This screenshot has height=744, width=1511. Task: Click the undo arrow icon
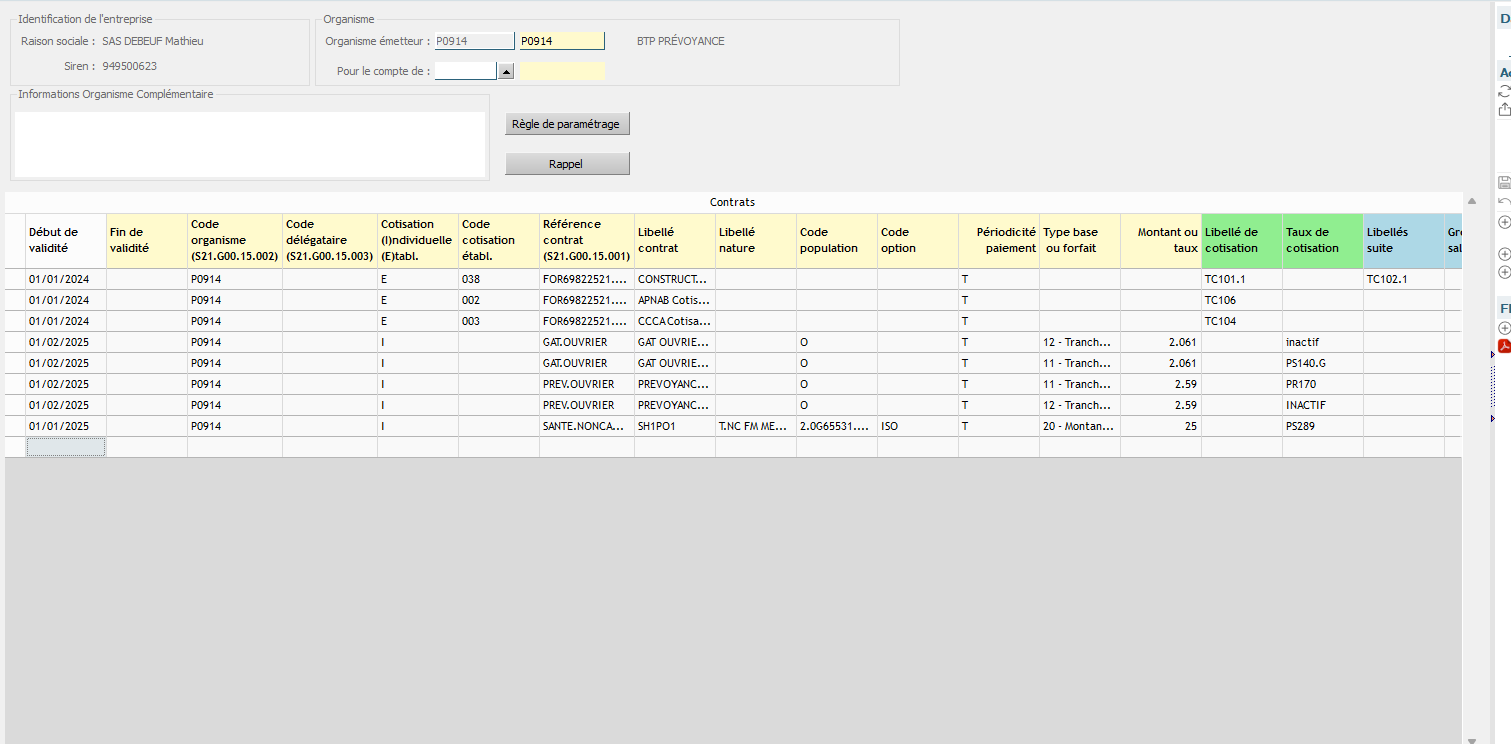click(1504, 202)
